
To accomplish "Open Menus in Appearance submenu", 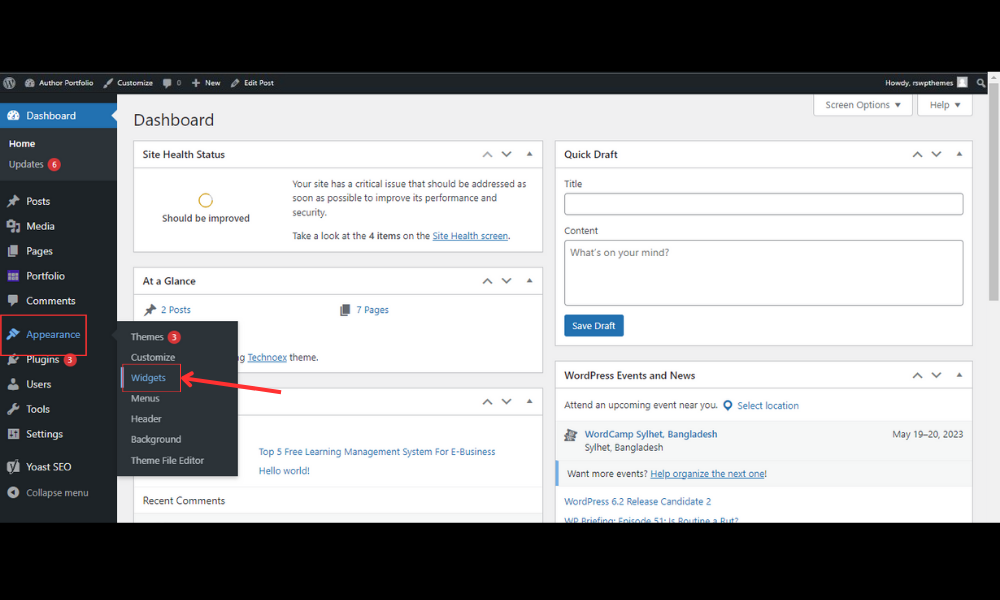I will pyautogui.click(x=145, y=399).
